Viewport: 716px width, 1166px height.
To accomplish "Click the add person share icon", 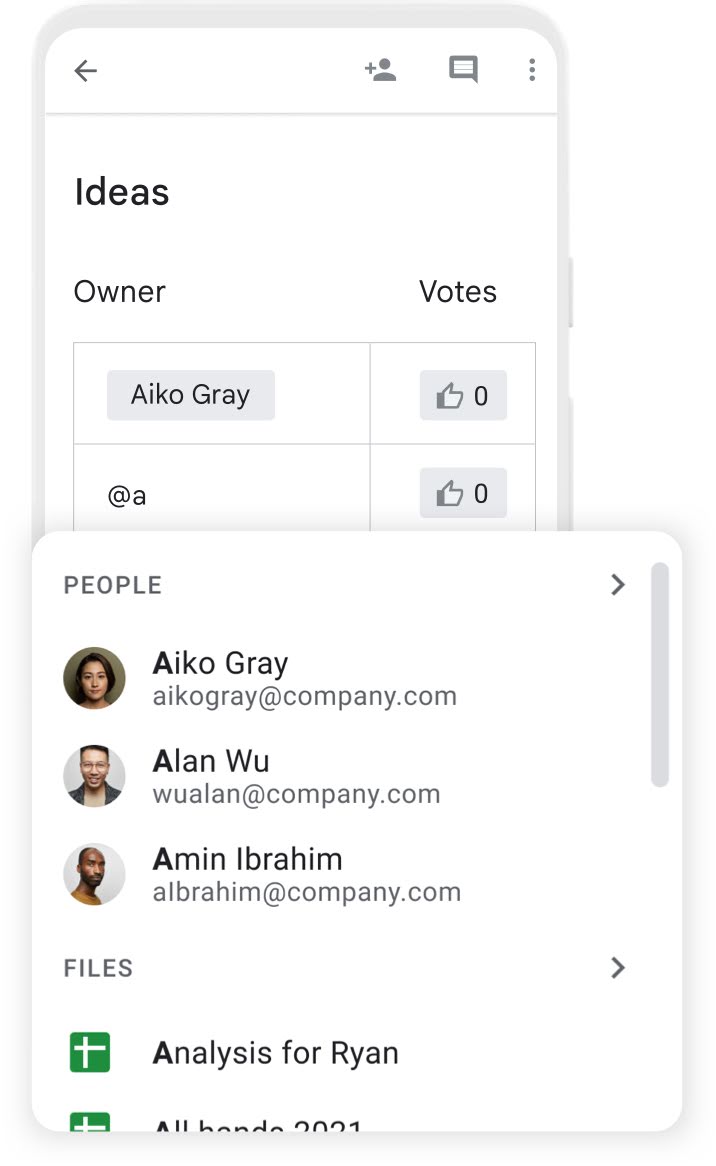I will coord(381,70).
